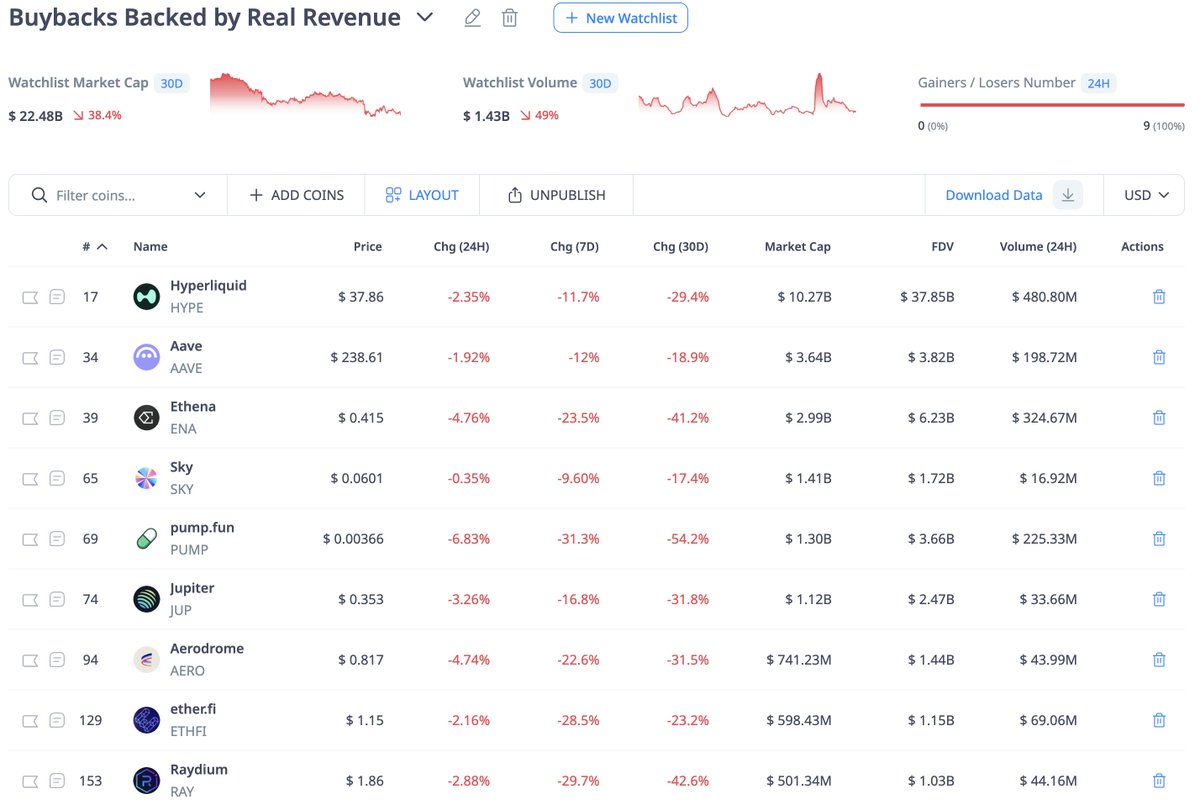
Task: Open the note icon for Aave row
Action: [x=57, y=357]
